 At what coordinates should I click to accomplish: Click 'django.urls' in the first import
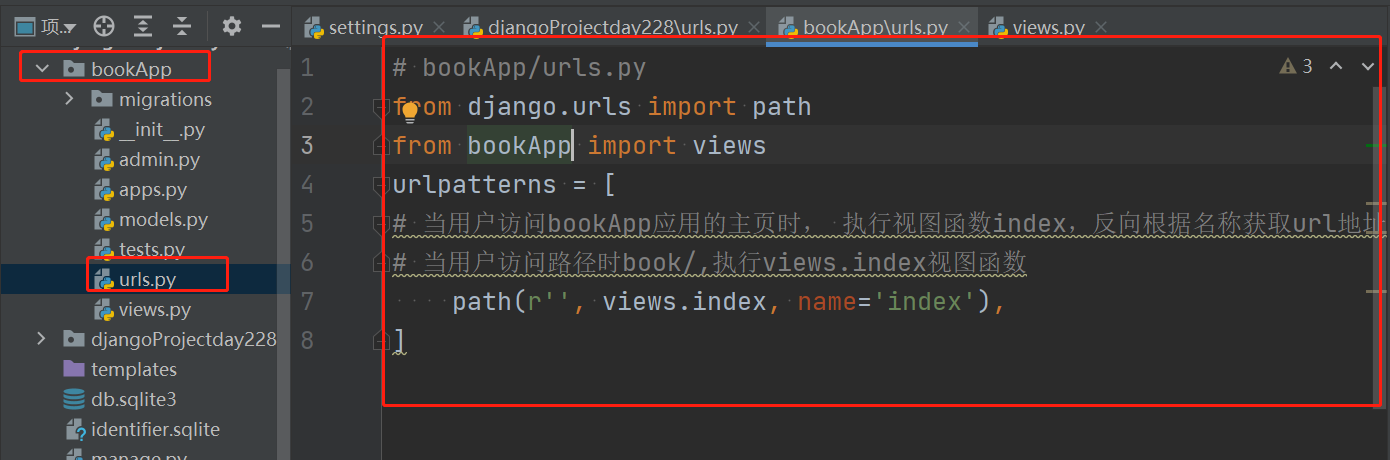tap(550, 107)
